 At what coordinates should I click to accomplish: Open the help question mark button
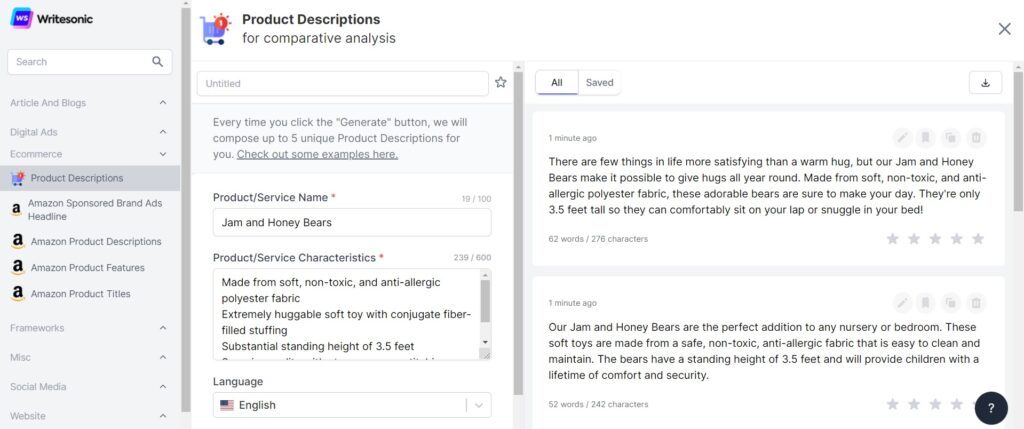[991, 408]
